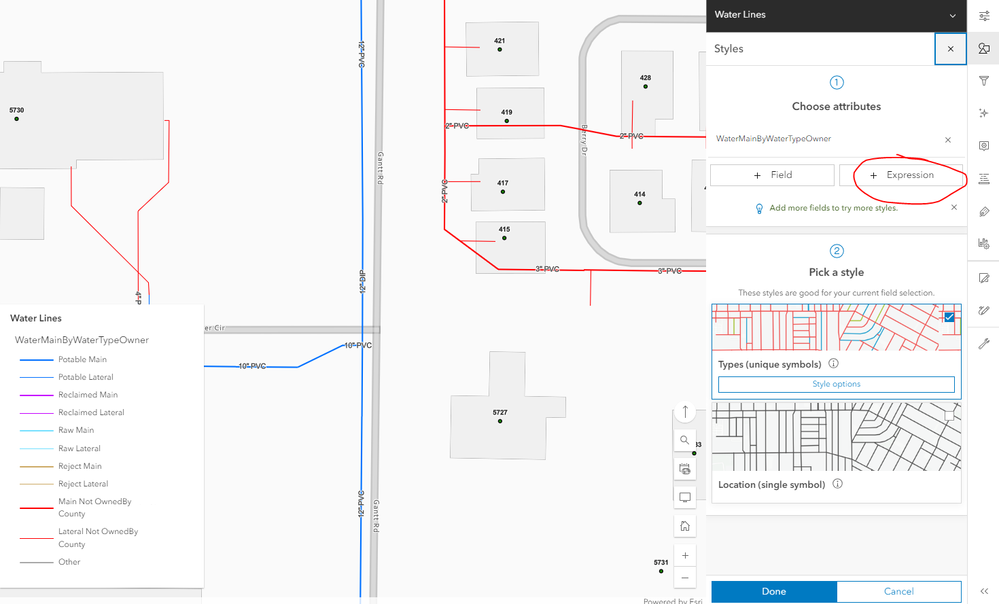Click the 'Potable Lateral' legend entry

pyautogui.click(x=85, y=377)
